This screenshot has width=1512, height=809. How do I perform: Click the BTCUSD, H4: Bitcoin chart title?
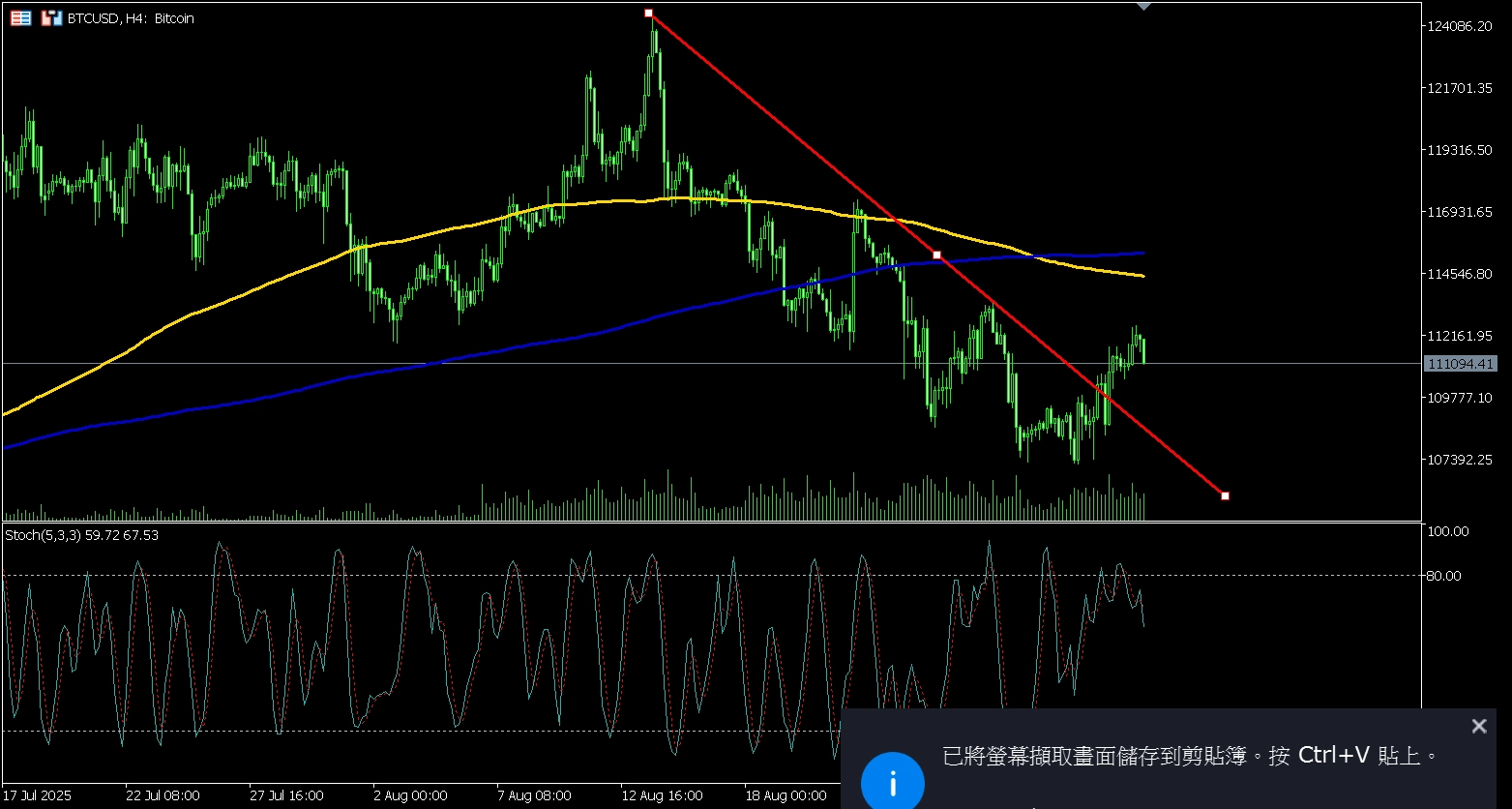(131, 18)
